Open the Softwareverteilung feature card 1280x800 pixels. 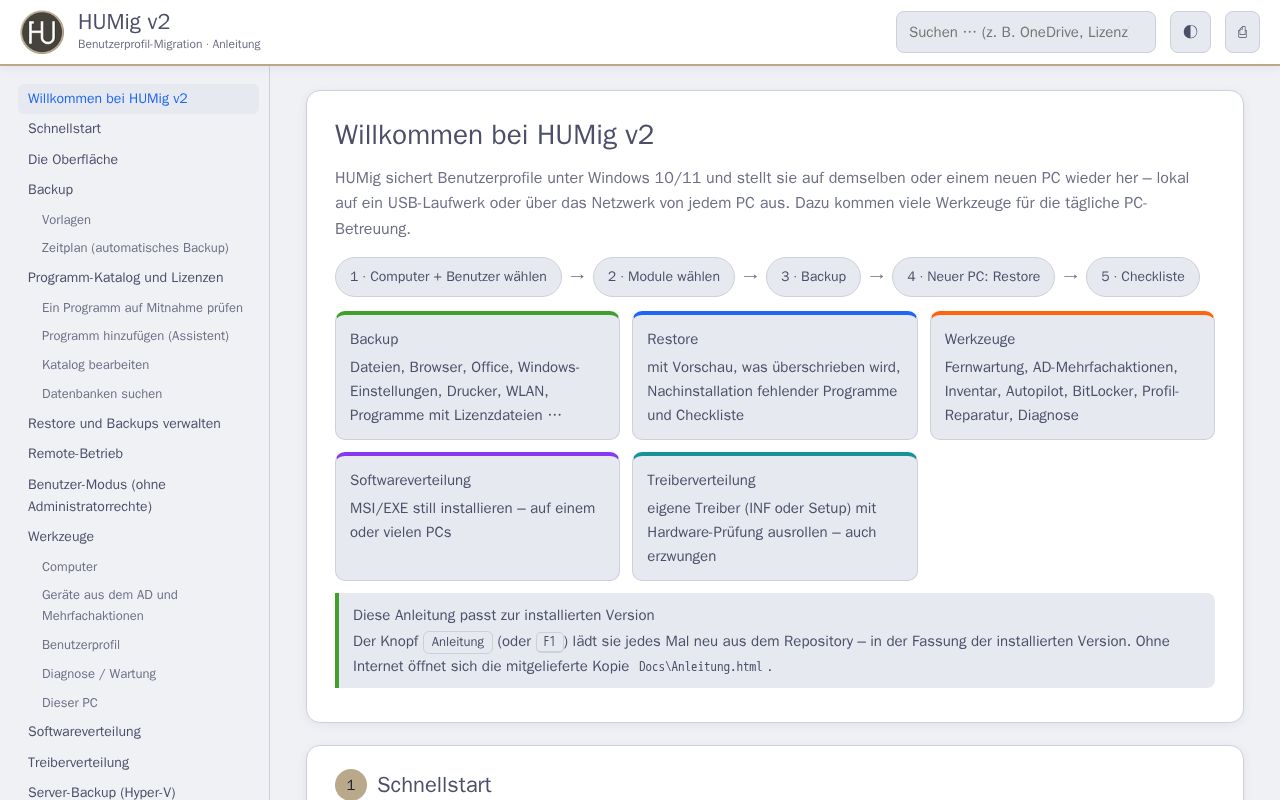coord(477,516)
